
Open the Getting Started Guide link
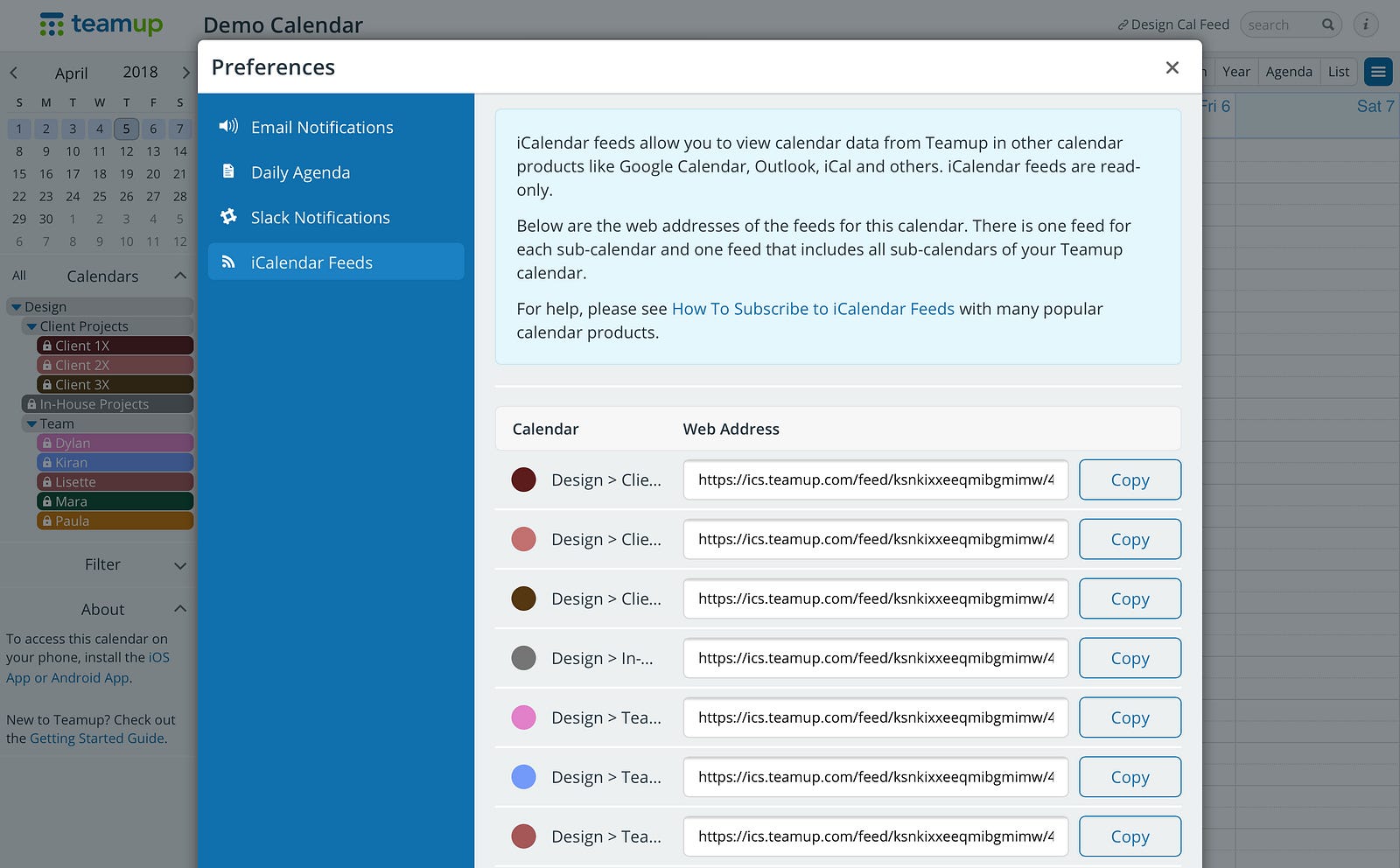coord(97,738)
